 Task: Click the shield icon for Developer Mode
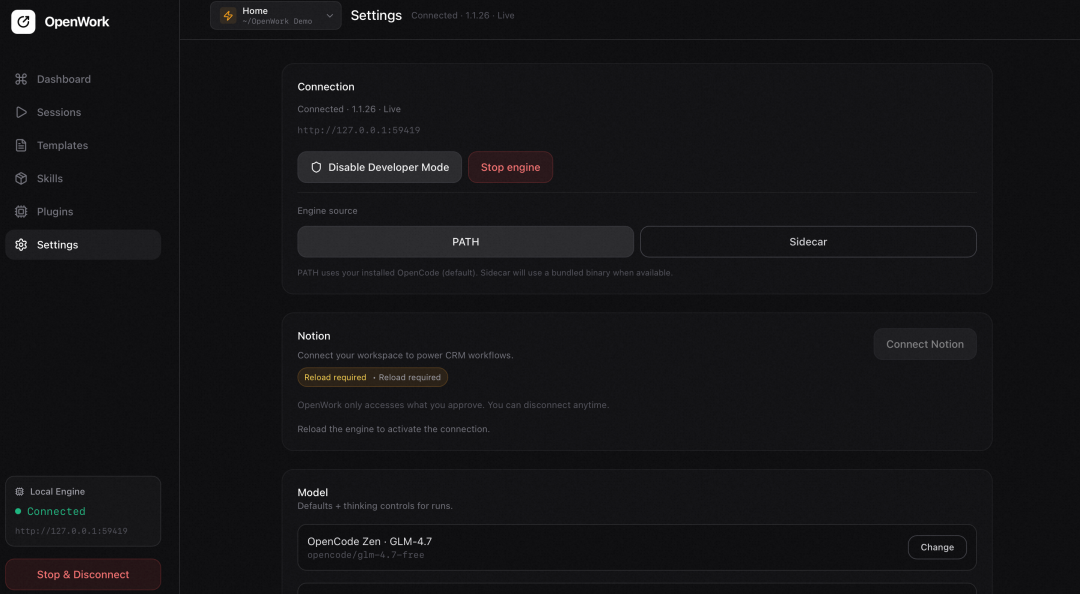click(316, 167)
